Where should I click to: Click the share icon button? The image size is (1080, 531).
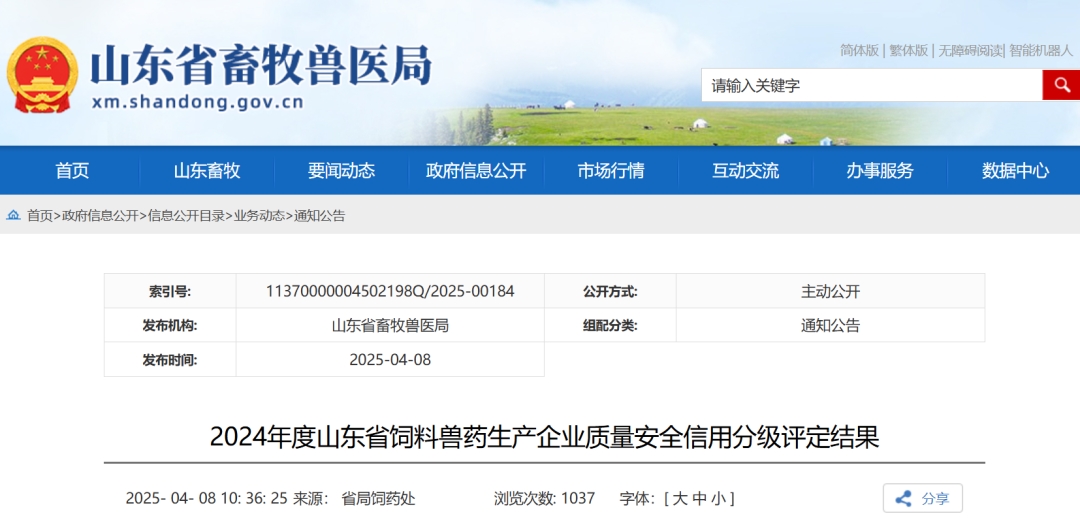click(922, 498)
